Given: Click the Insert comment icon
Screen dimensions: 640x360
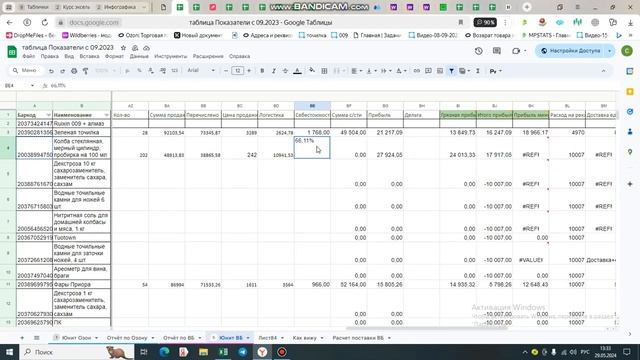Looking at the screenshot, I should coord(428,71).
